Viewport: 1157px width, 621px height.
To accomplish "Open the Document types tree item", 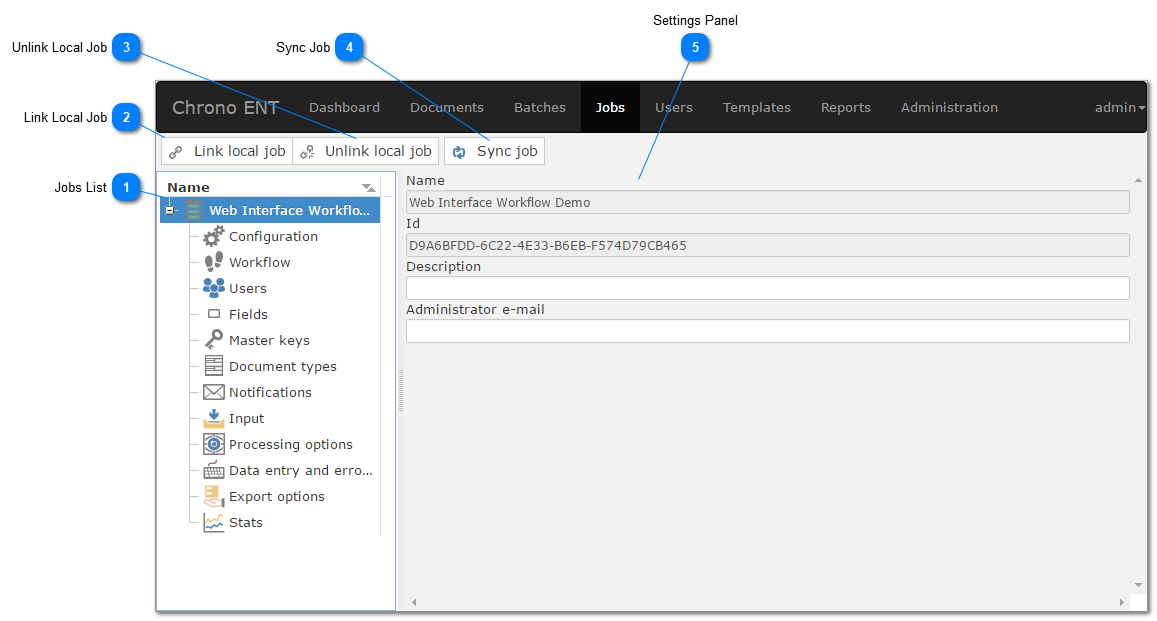I will (283, 367).
